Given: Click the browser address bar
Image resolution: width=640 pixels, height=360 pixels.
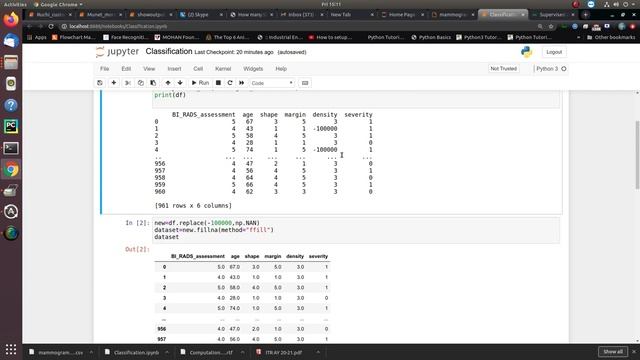Looking at the screenshot, I should tap(298, 26).
